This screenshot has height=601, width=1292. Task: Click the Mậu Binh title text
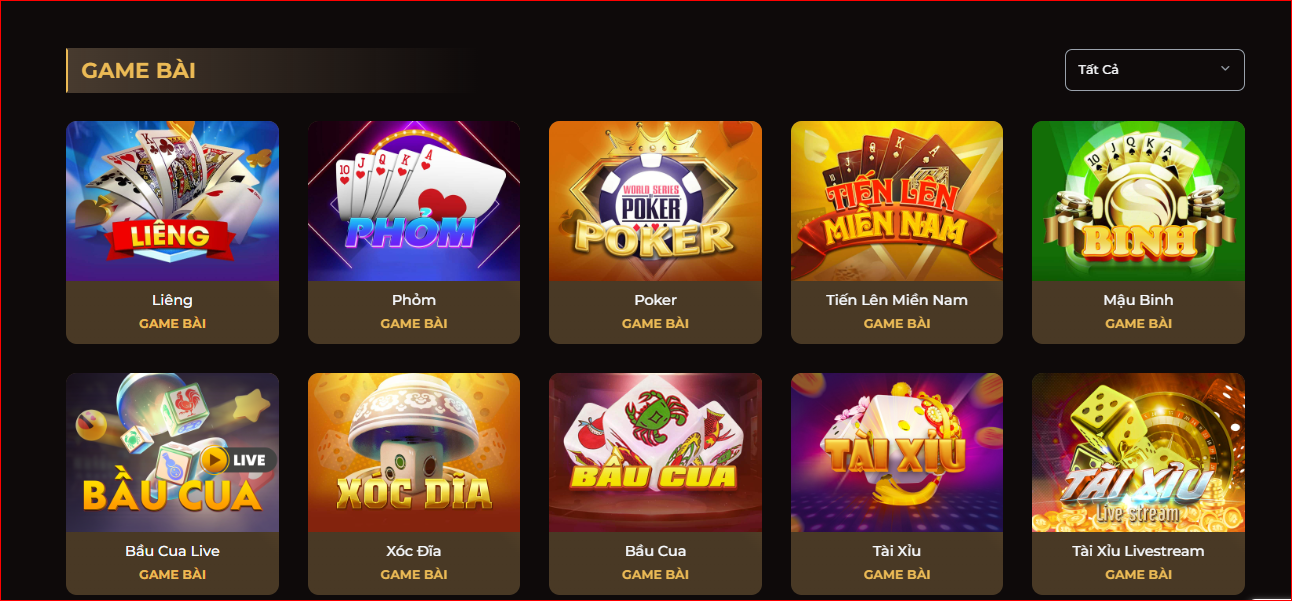(1138, 300)
